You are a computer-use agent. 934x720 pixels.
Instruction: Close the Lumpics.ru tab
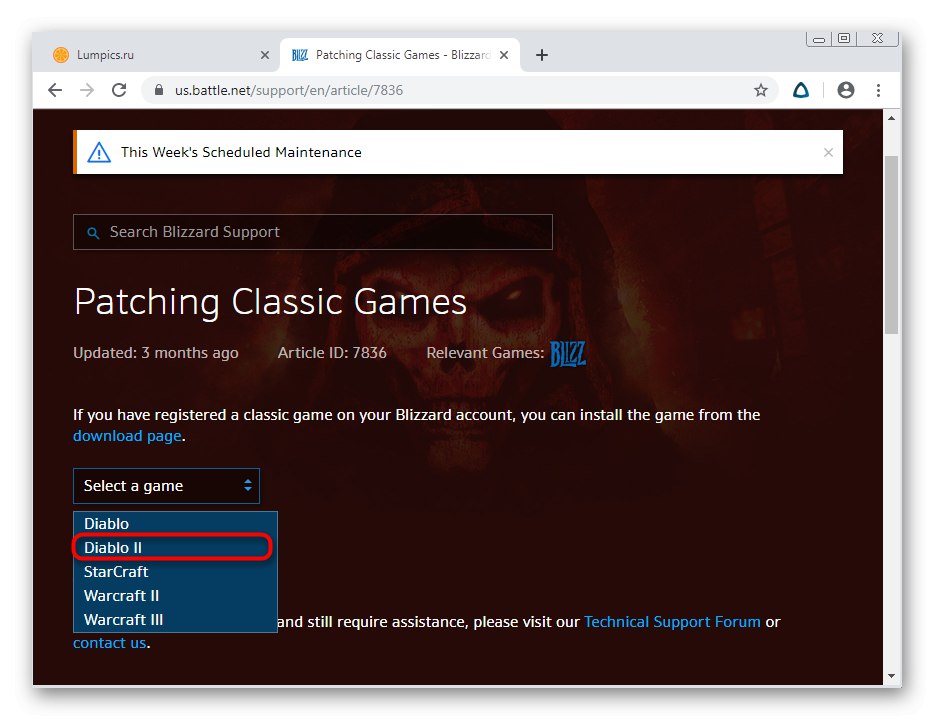pos(265,55)
